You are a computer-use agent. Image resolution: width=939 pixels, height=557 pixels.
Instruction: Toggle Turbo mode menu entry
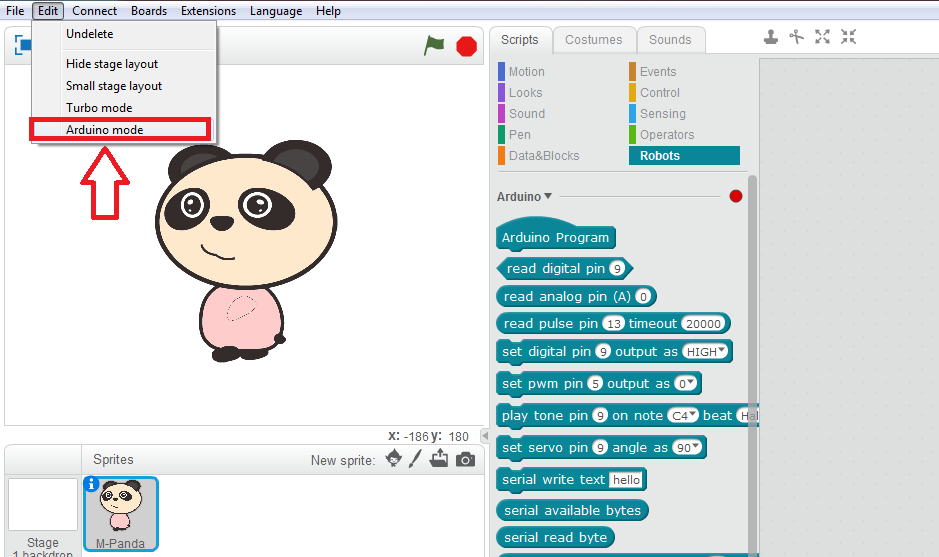point(99,107)
